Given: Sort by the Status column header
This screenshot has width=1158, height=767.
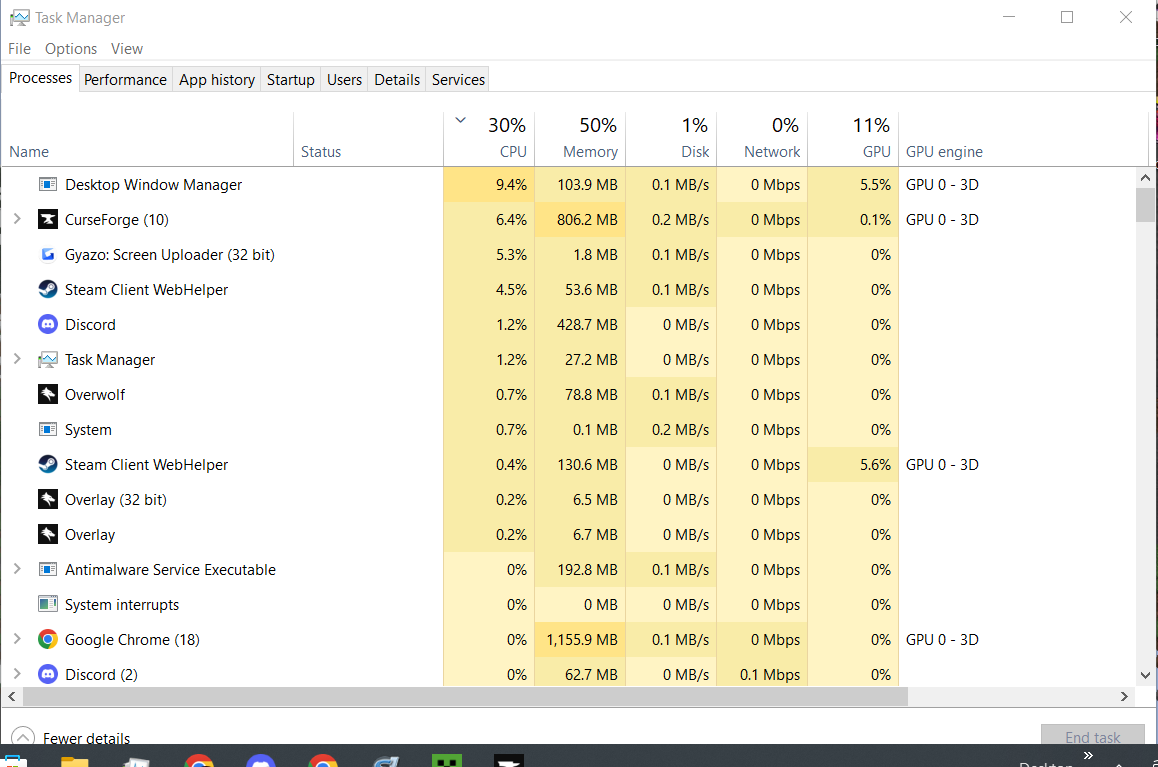Looking at the screenshot, I should (369, 140).
